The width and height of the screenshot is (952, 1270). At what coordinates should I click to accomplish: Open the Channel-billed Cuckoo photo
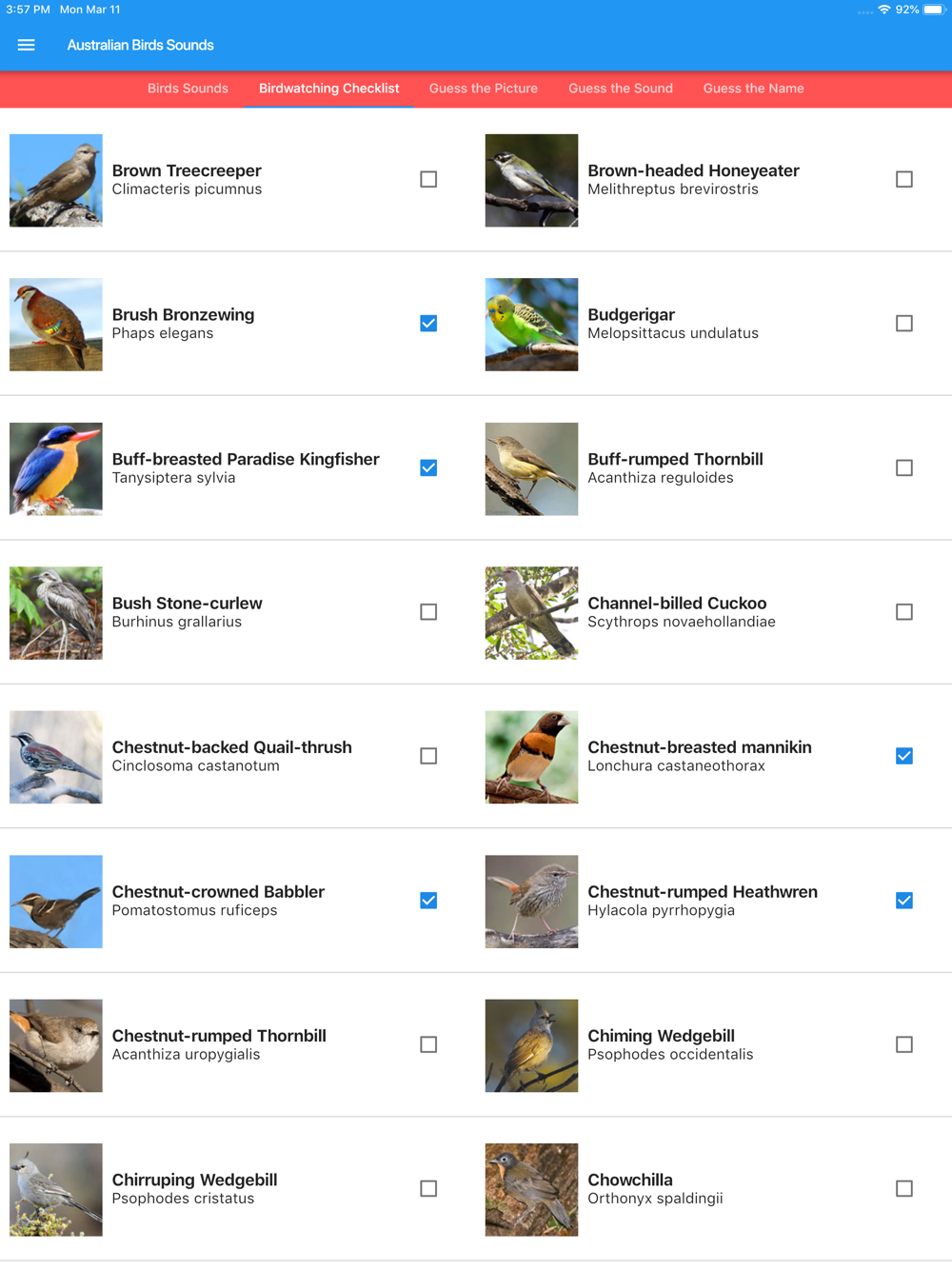tap(531, 613)
